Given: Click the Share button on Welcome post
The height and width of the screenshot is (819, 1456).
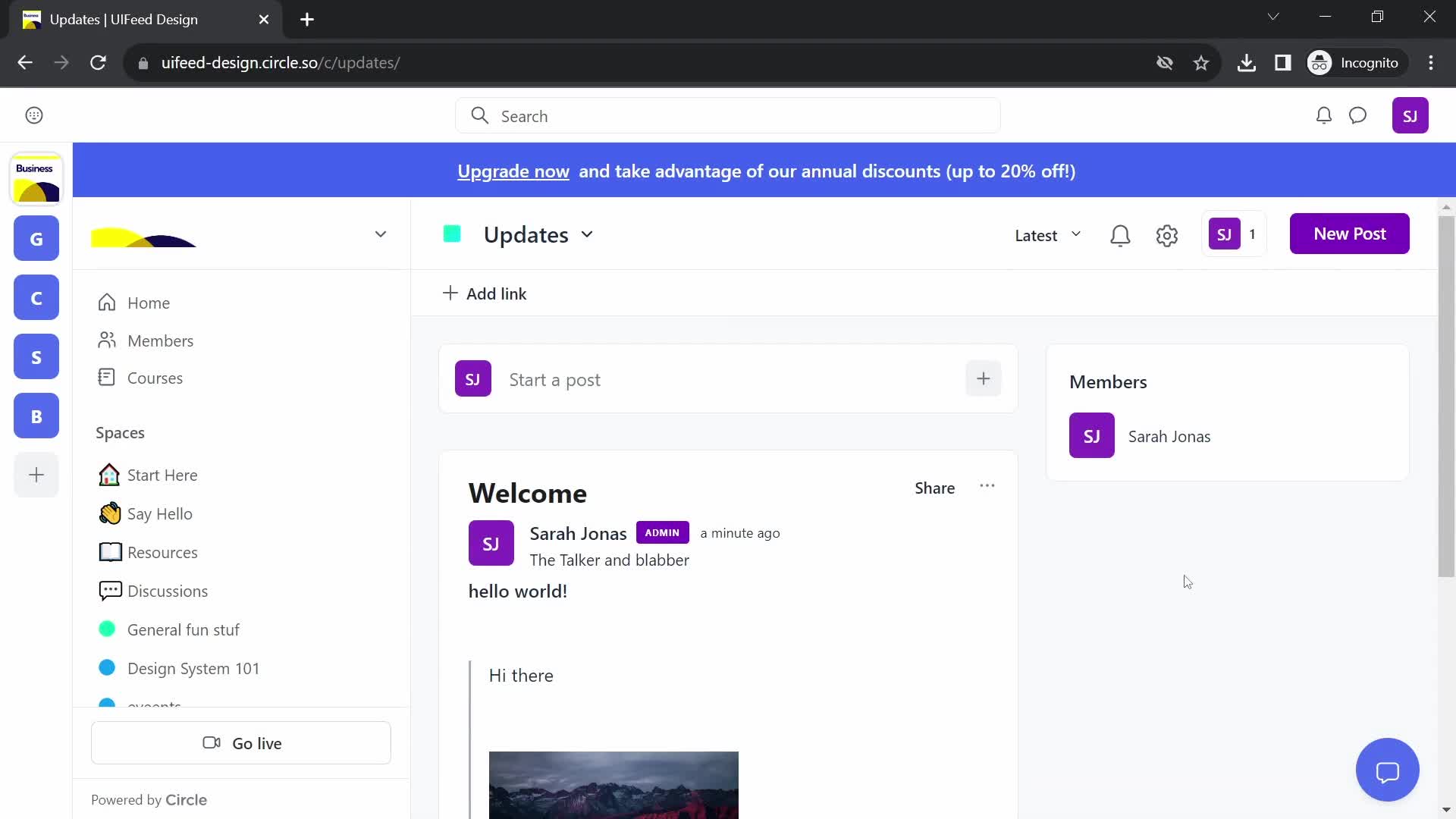Looking at the screenshot, I should [934, 487].
